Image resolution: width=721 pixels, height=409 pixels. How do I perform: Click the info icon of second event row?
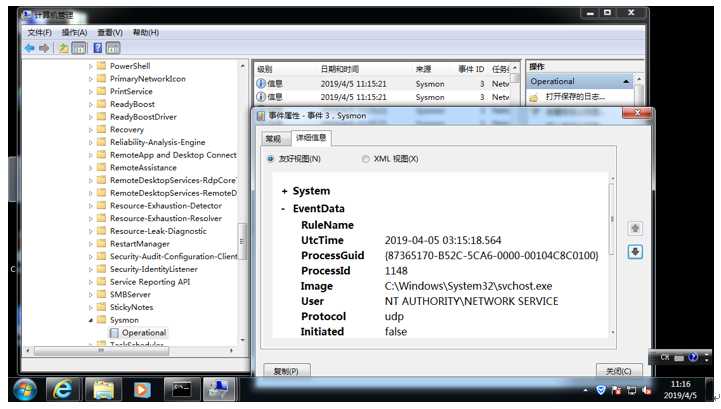pyautogui.click(x=261, y=97)
